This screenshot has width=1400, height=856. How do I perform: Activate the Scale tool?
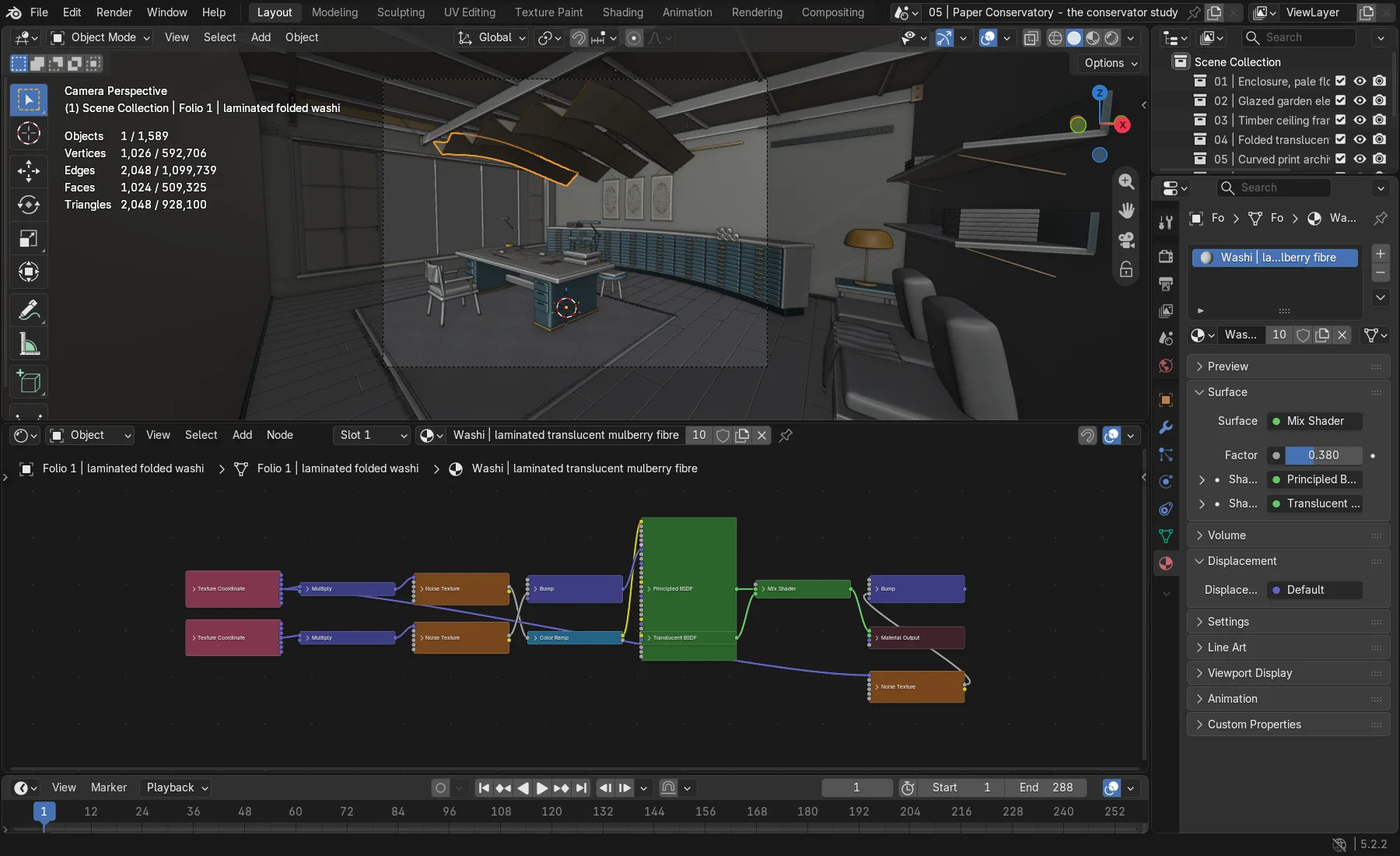coord(29,239)
